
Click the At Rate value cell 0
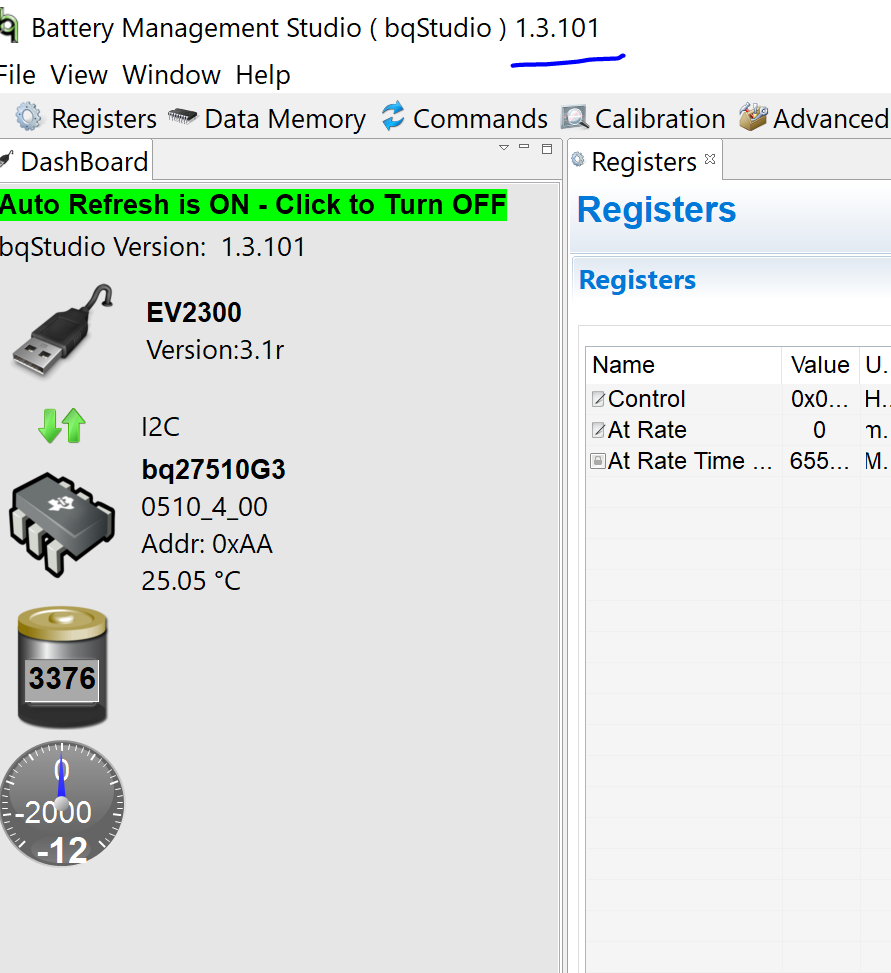[820, 430]
